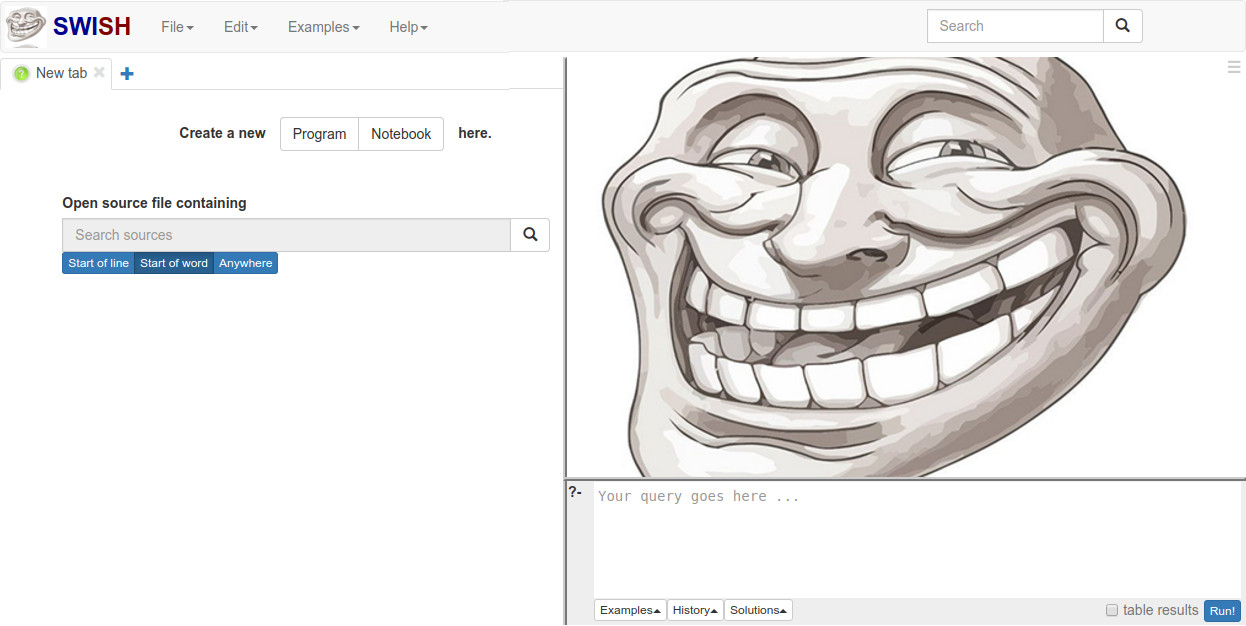Viewport: 1246px width, 626px height.
Task: Close the New tab with x icon
Action: 99,73
